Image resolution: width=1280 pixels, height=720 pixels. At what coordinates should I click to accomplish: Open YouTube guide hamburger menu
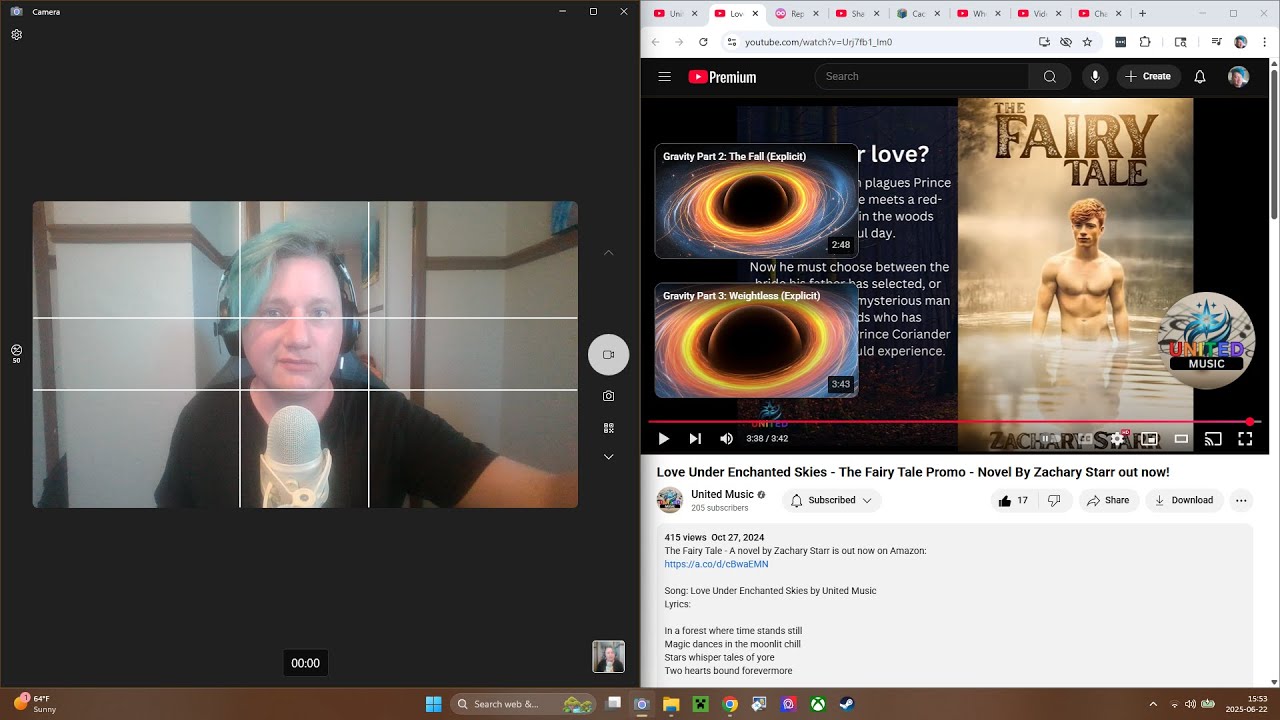pos(664,76)
